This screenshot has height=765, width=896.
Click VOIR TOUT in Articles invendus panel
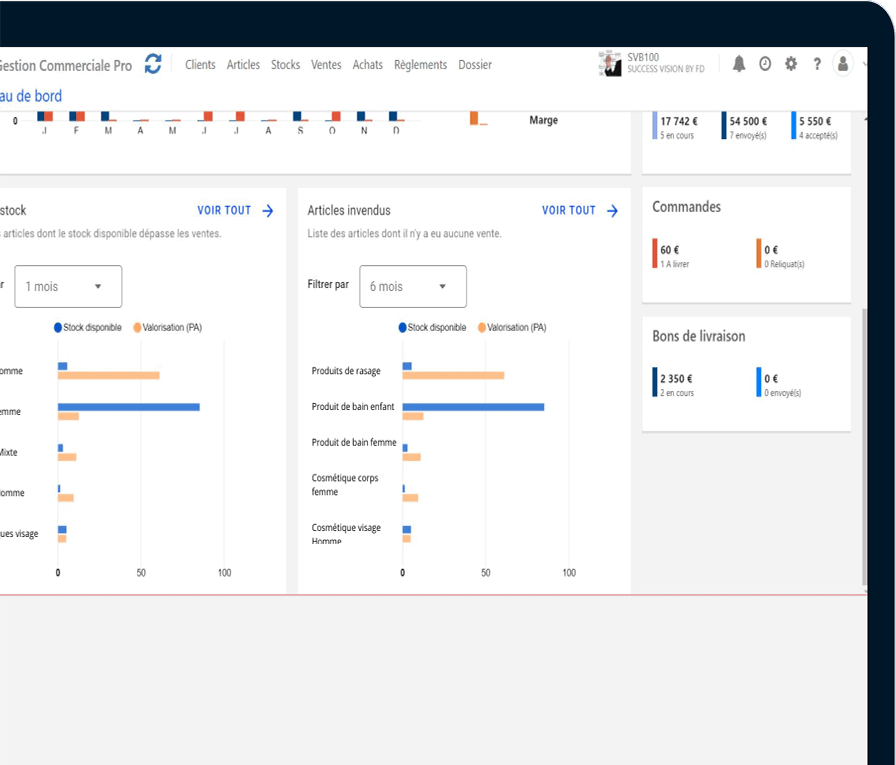tap(568, 211)
